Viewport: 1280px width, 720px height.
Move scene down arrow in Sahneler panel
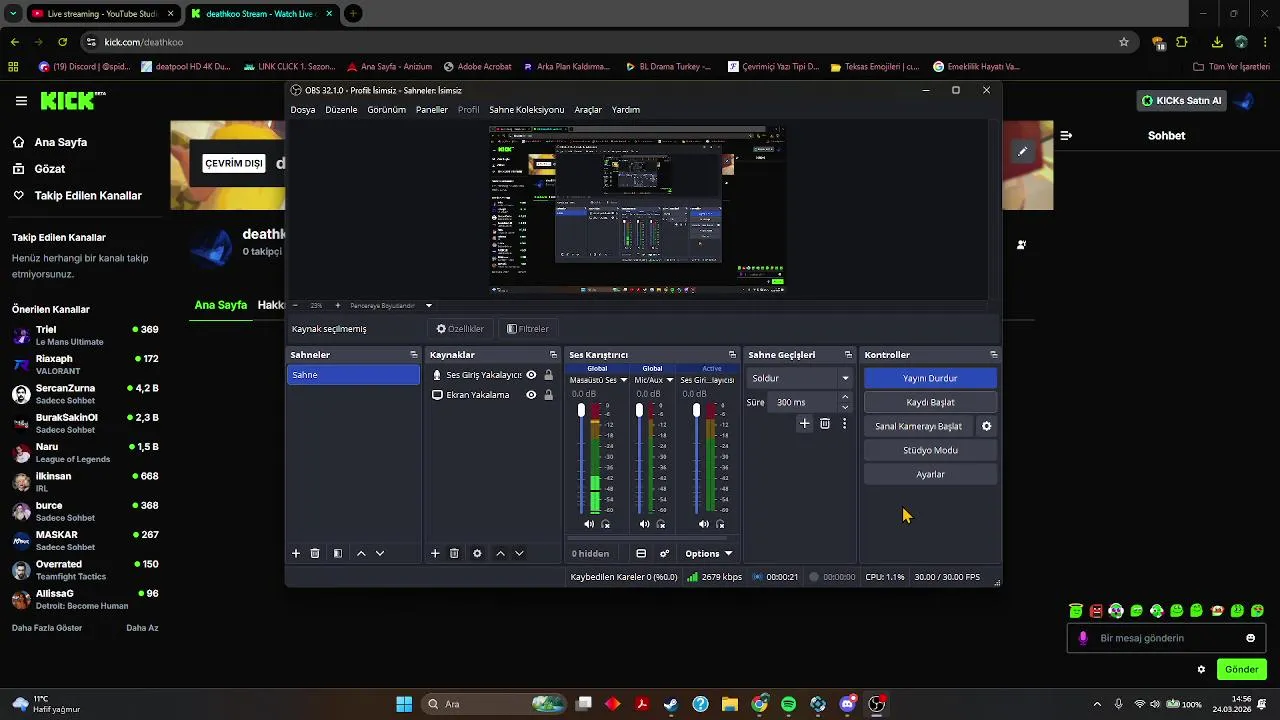pos(380,553)
